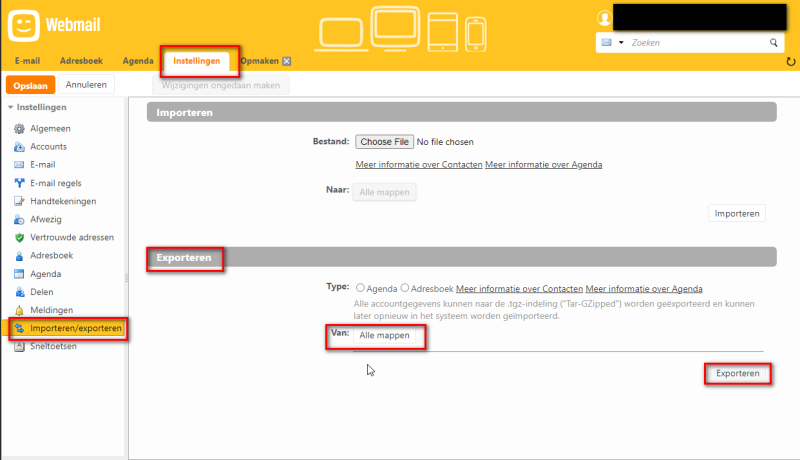Select the Adresboek export type radio
Screen dimensions: 800x460
tap(405, 287)
